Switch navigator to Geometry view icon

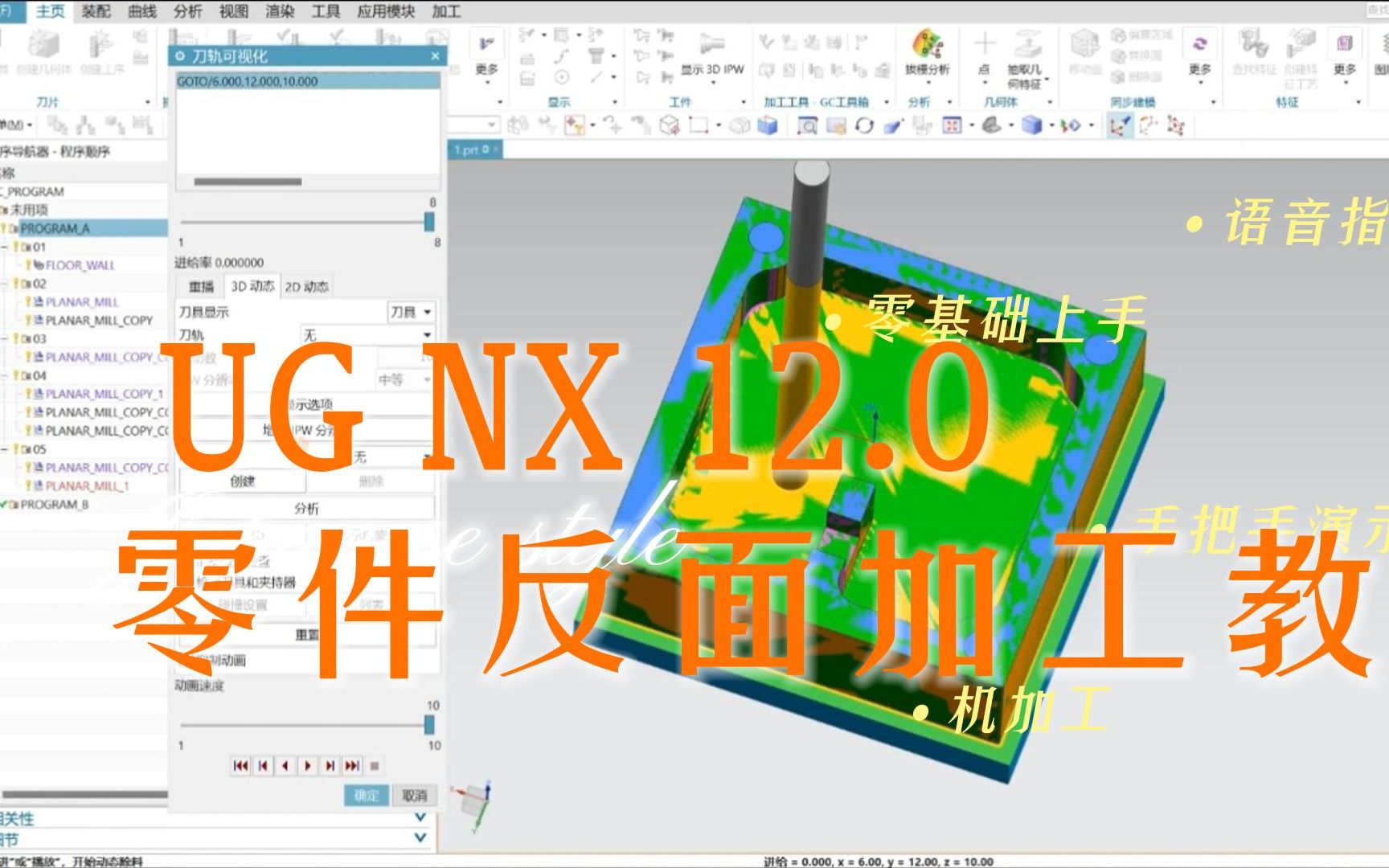[115, 125]
